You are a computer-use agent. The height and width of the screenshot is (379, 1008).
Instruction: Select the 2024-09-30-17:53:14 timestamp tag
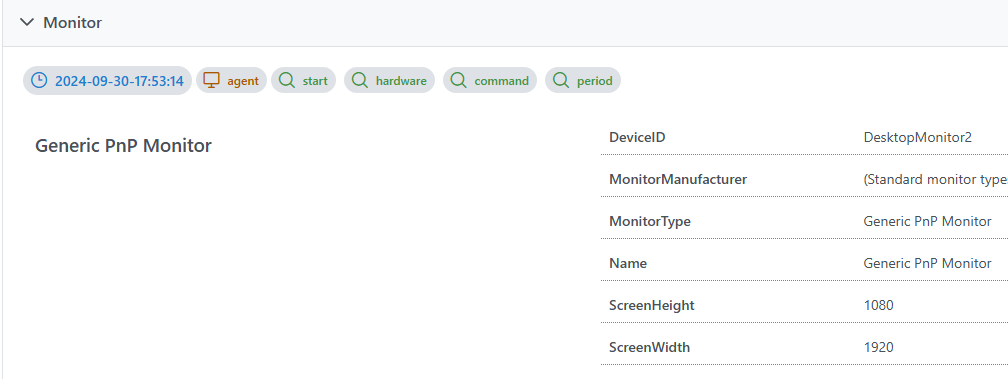coord(107,80)
